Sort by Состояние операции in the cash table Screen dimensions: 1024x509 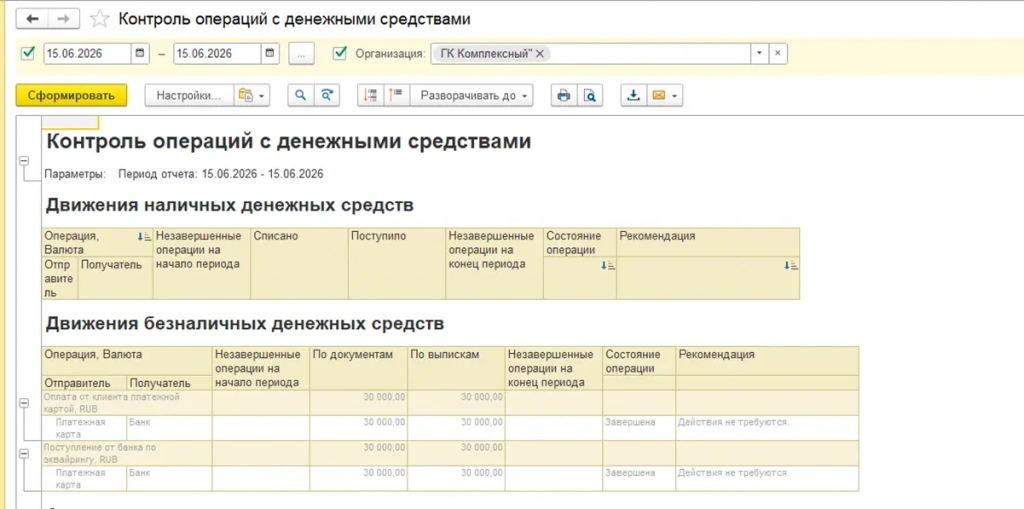(x=608, y=265)
